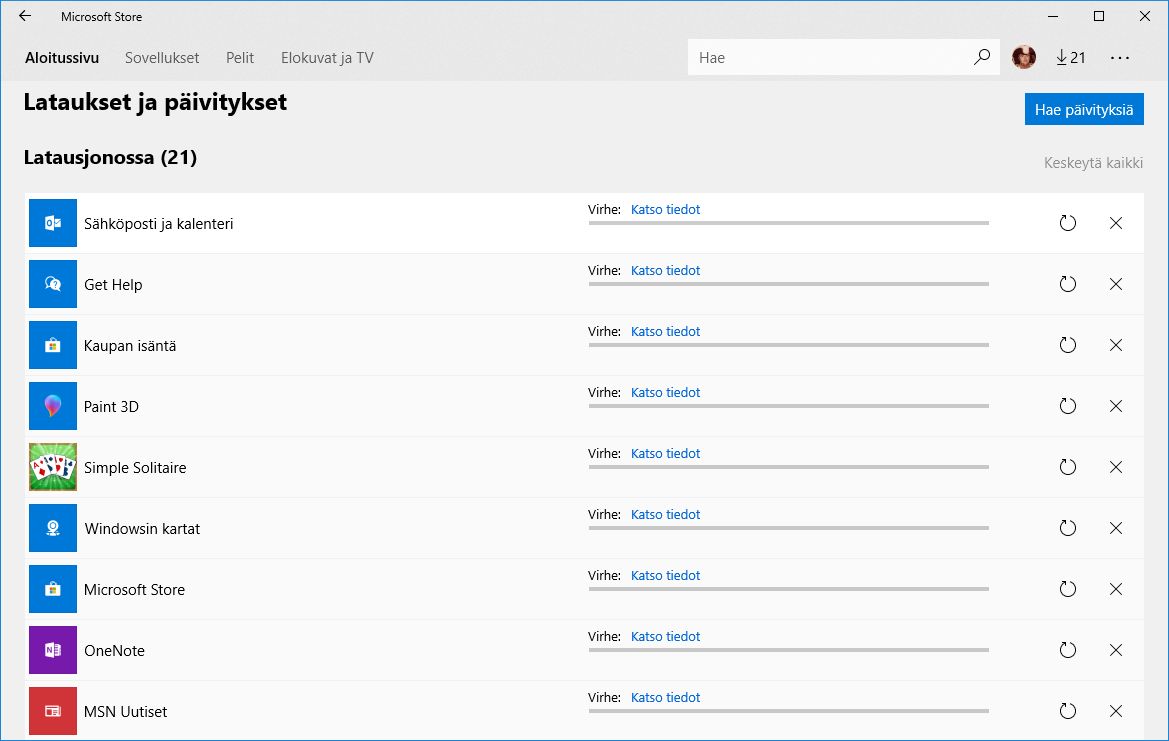Select the MSN Uutiset app name
This screenshot has width=1169, height=741.
pos(125,712)
